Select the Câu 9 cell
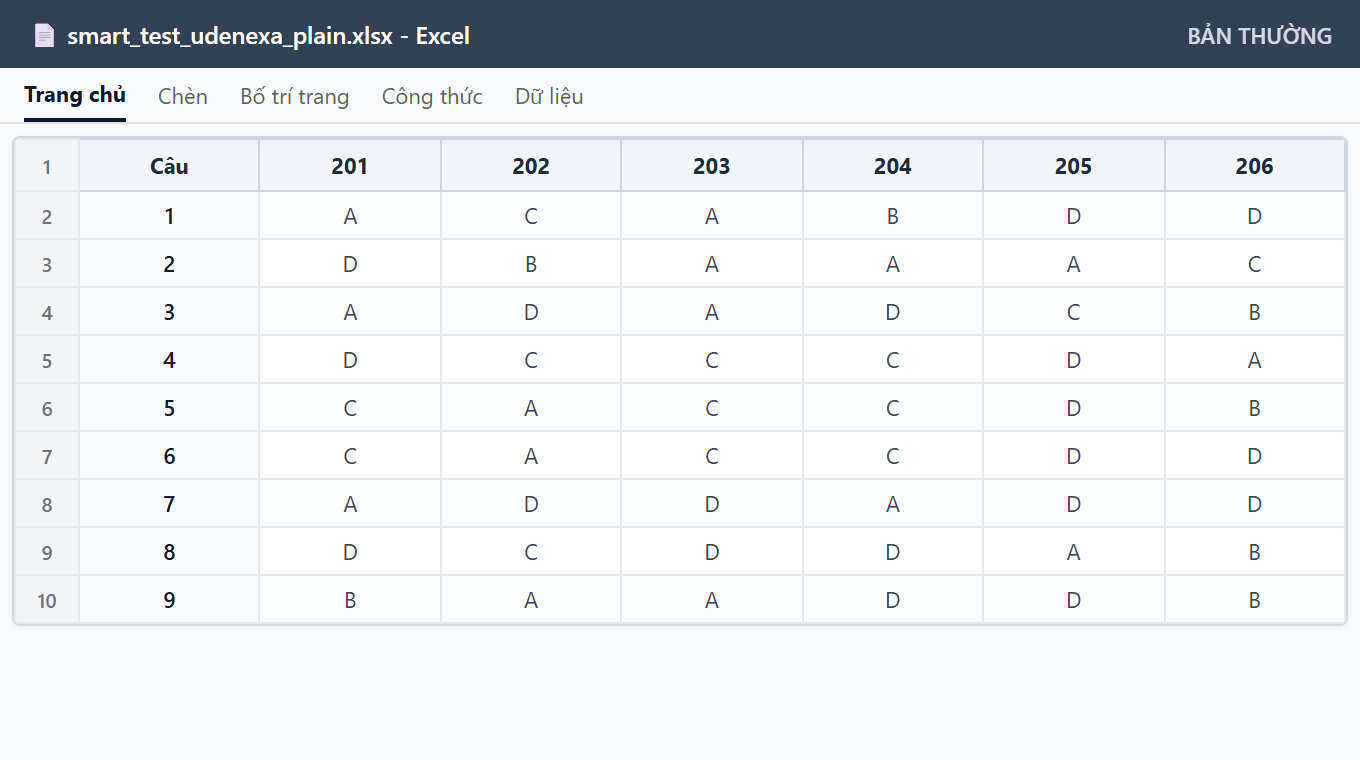 [x=169, y=600]
